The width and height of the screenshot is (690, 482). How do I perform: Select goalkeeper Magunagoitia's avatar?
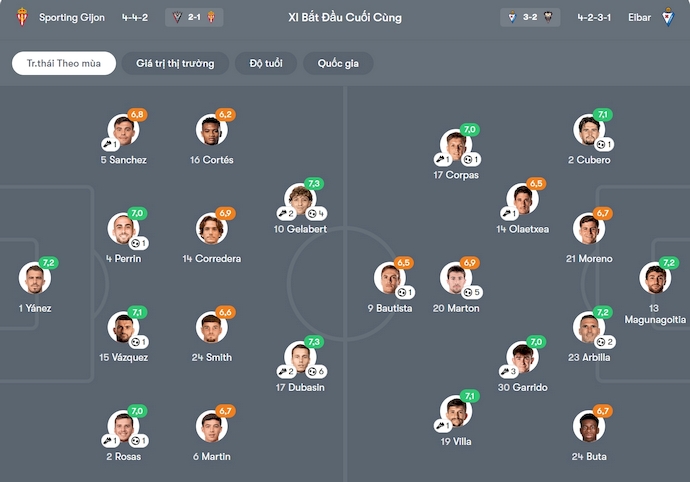pyautogui.click(x=654, y=279)
